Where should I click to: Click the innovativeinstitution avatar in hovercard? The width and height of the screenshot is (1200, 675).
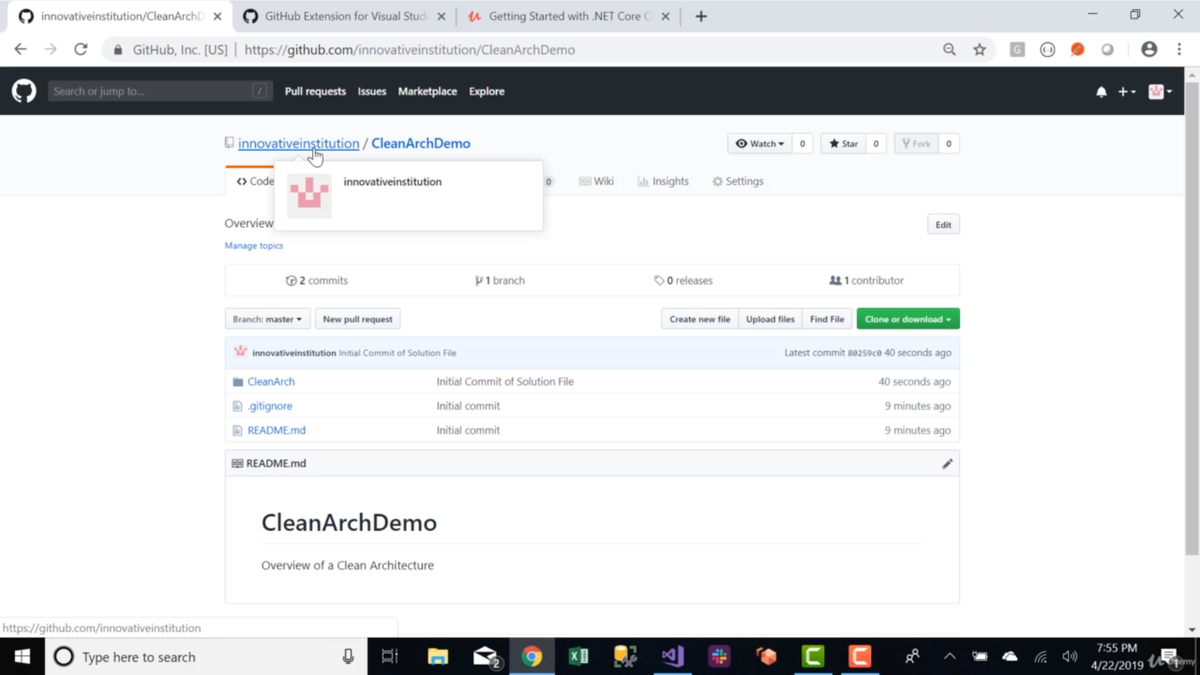point(309,195)
